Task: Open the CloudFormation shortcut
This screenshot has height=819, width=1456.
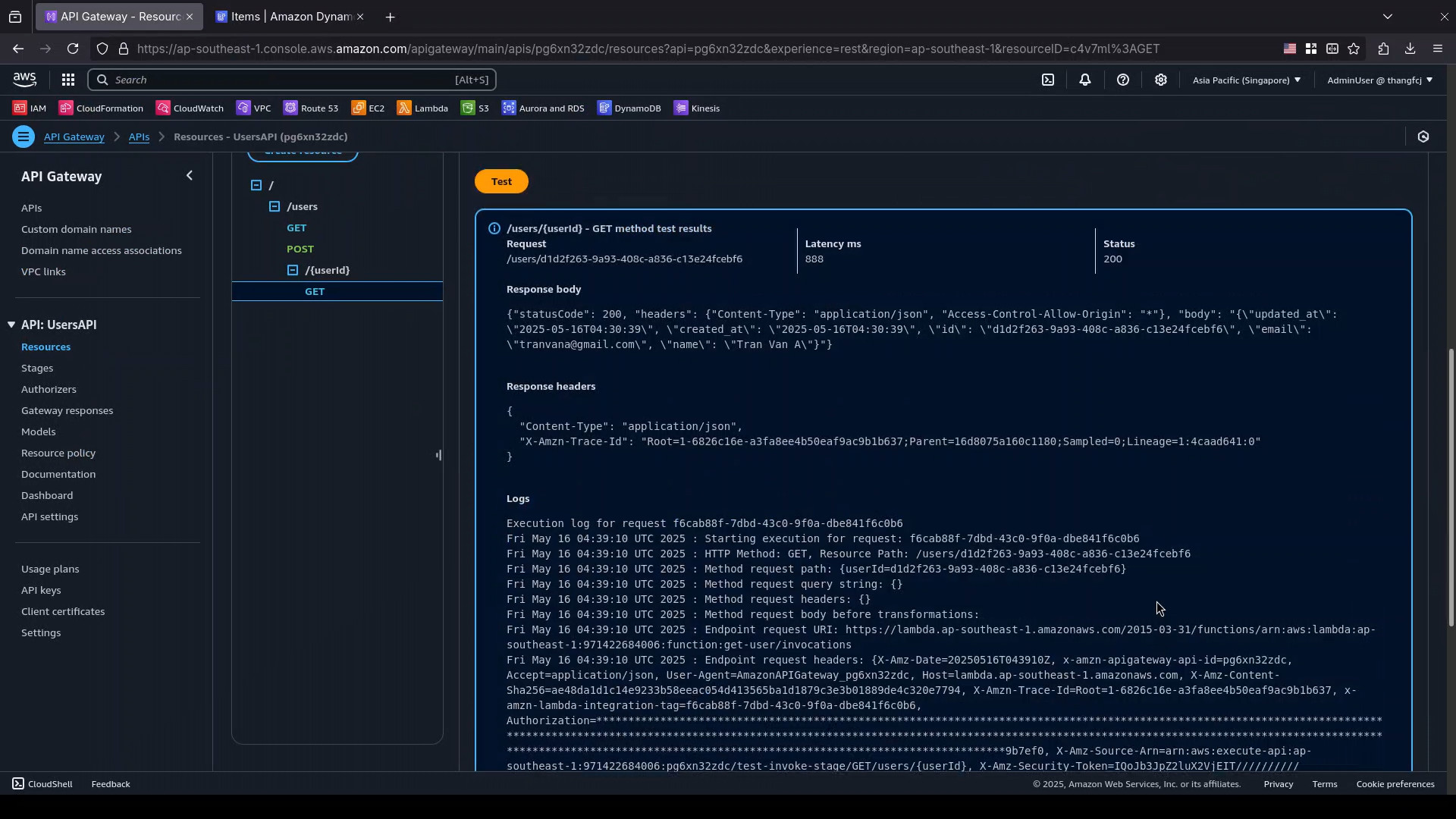Action: coord(101,108)
